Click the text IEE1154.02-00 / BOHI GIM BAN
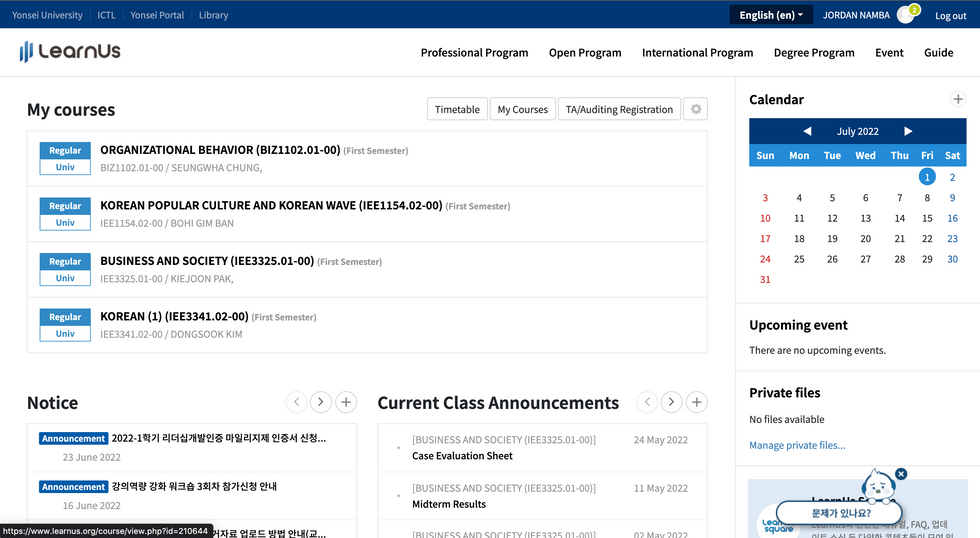Screen dimensions: 980x538 [167, 223]
